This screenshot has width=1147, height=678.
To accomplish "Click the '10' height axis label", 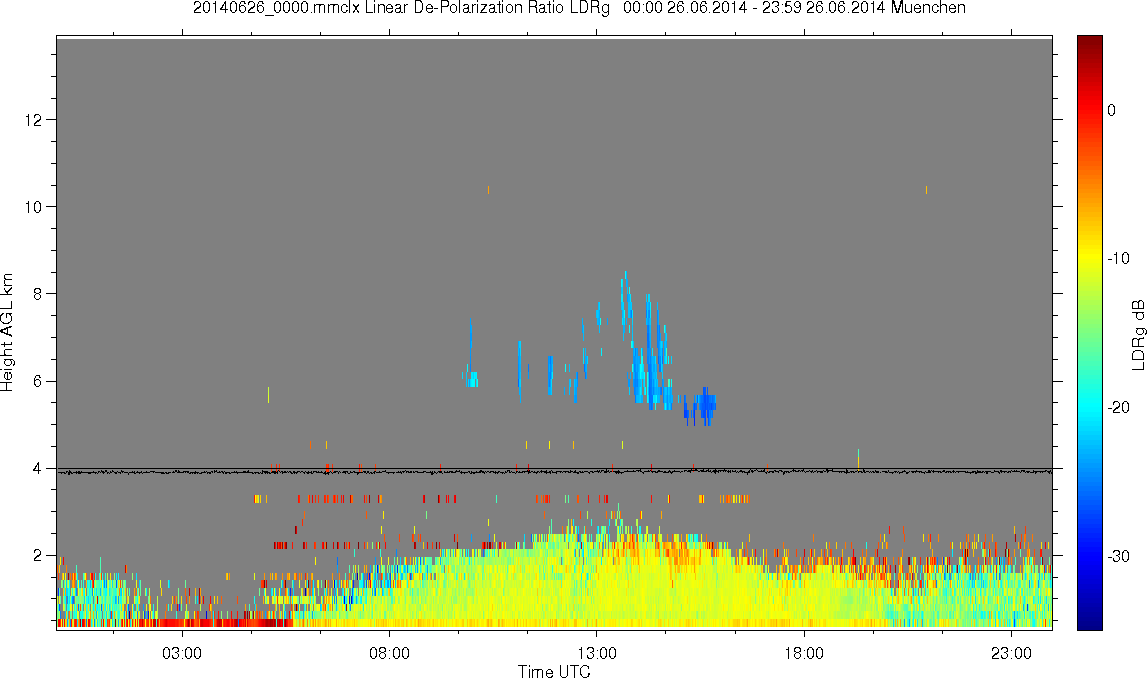I will click(33, 206).
